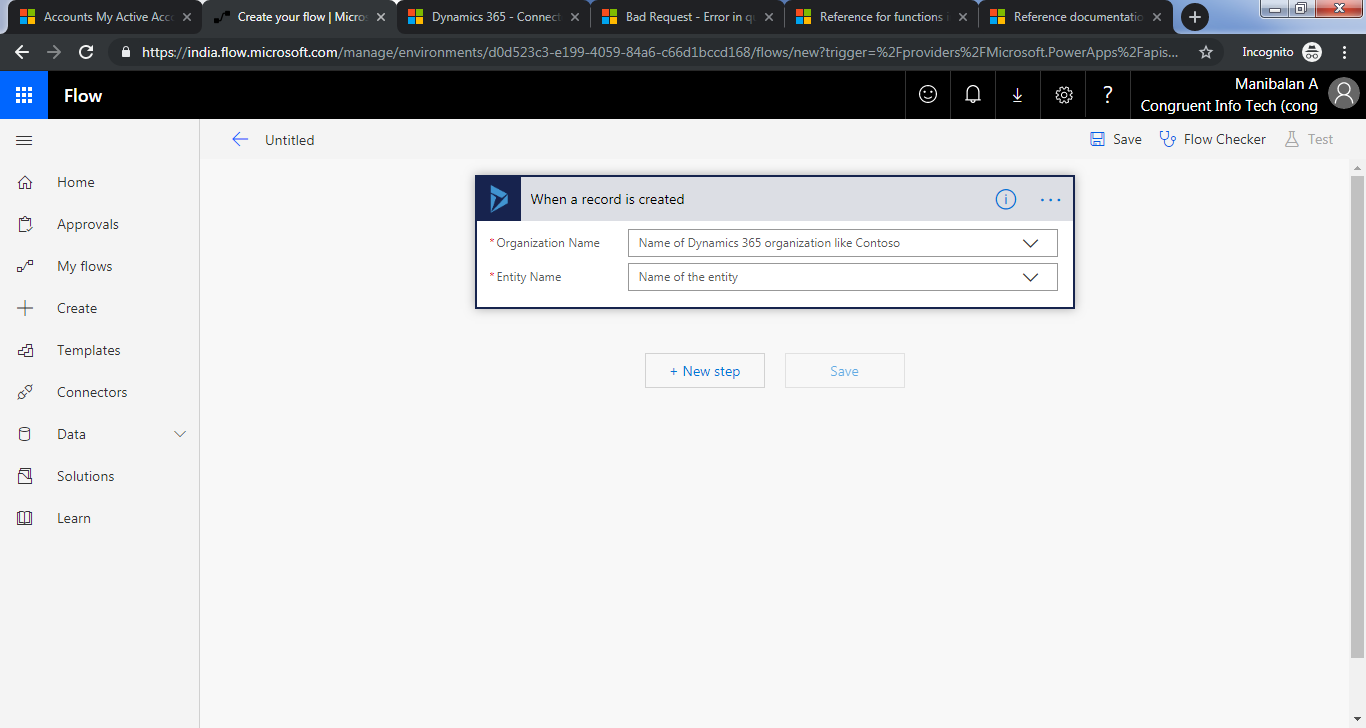Click the Save button below the trigger
Viewport: 1366px width, 728px height.
[x=845, y=371]
